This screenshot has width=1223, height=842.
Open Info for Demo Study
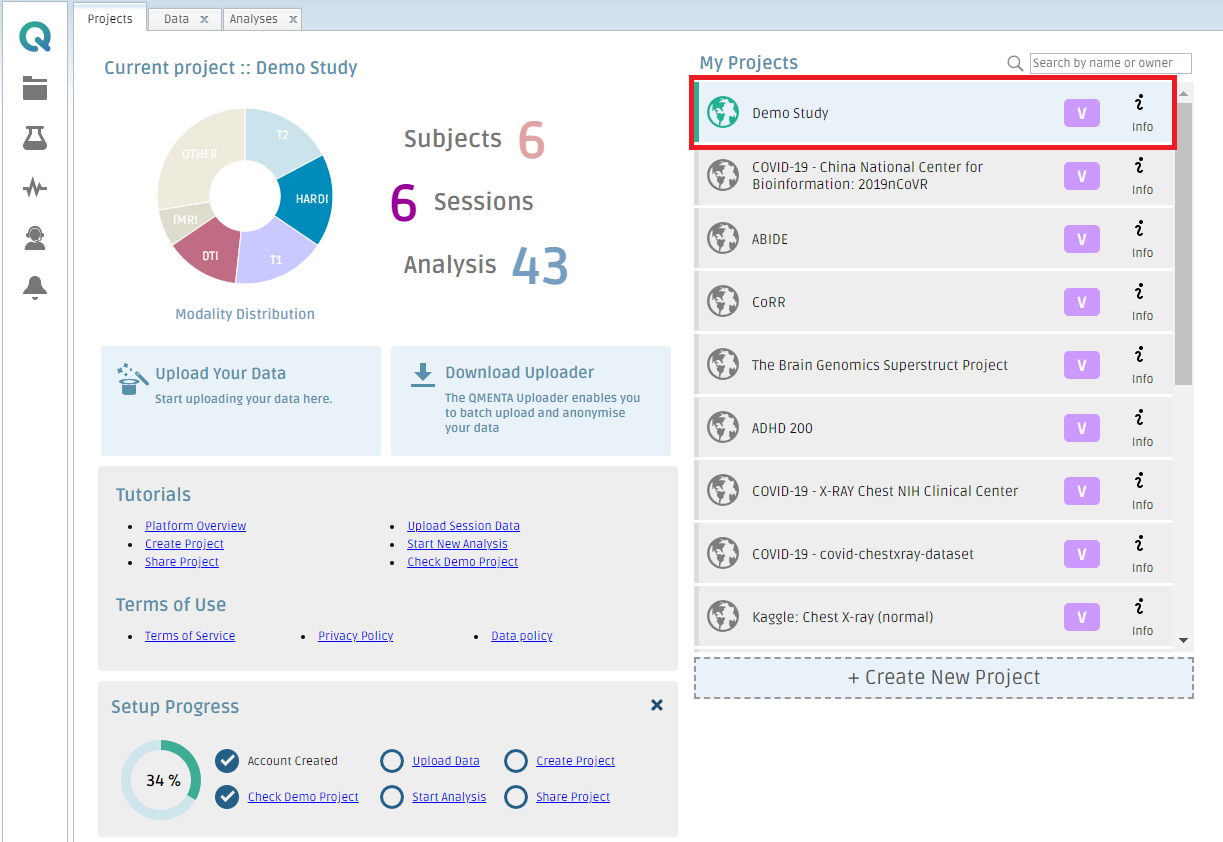coord(1142,114)
